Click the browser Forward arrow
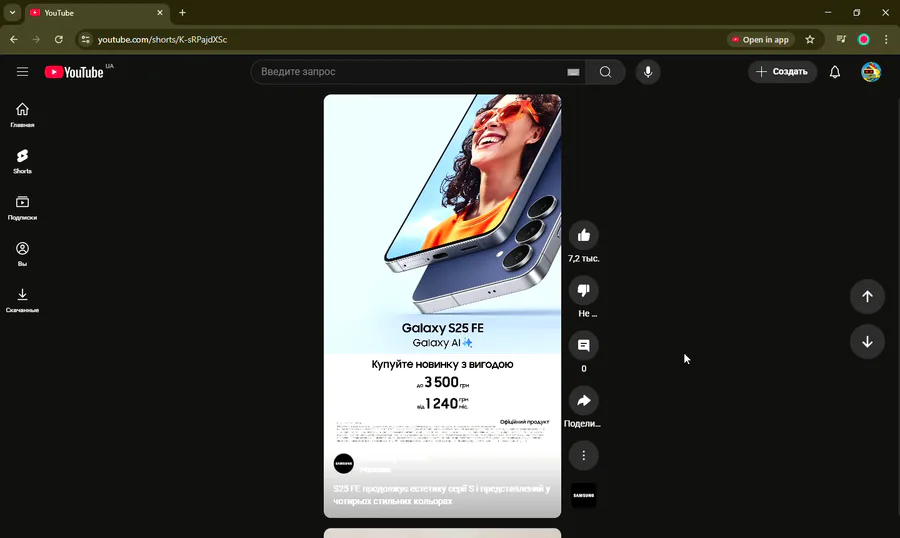 [36, 40]
